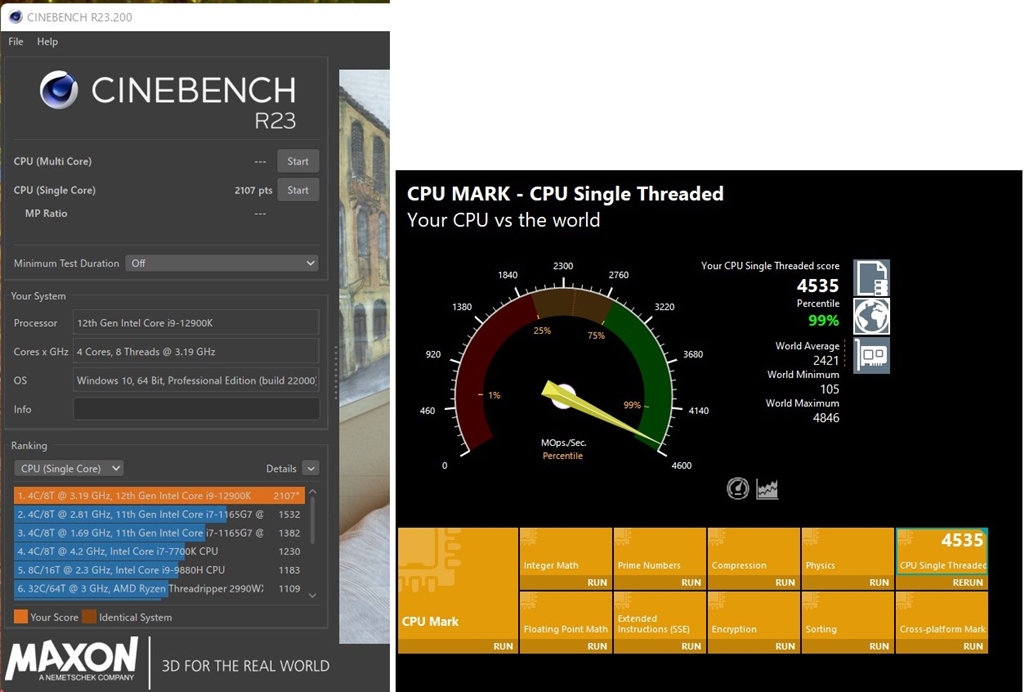The image size is (1024, 692).
Task: Click the Cinebench render preview image
Action: click(x=364, y=356)
